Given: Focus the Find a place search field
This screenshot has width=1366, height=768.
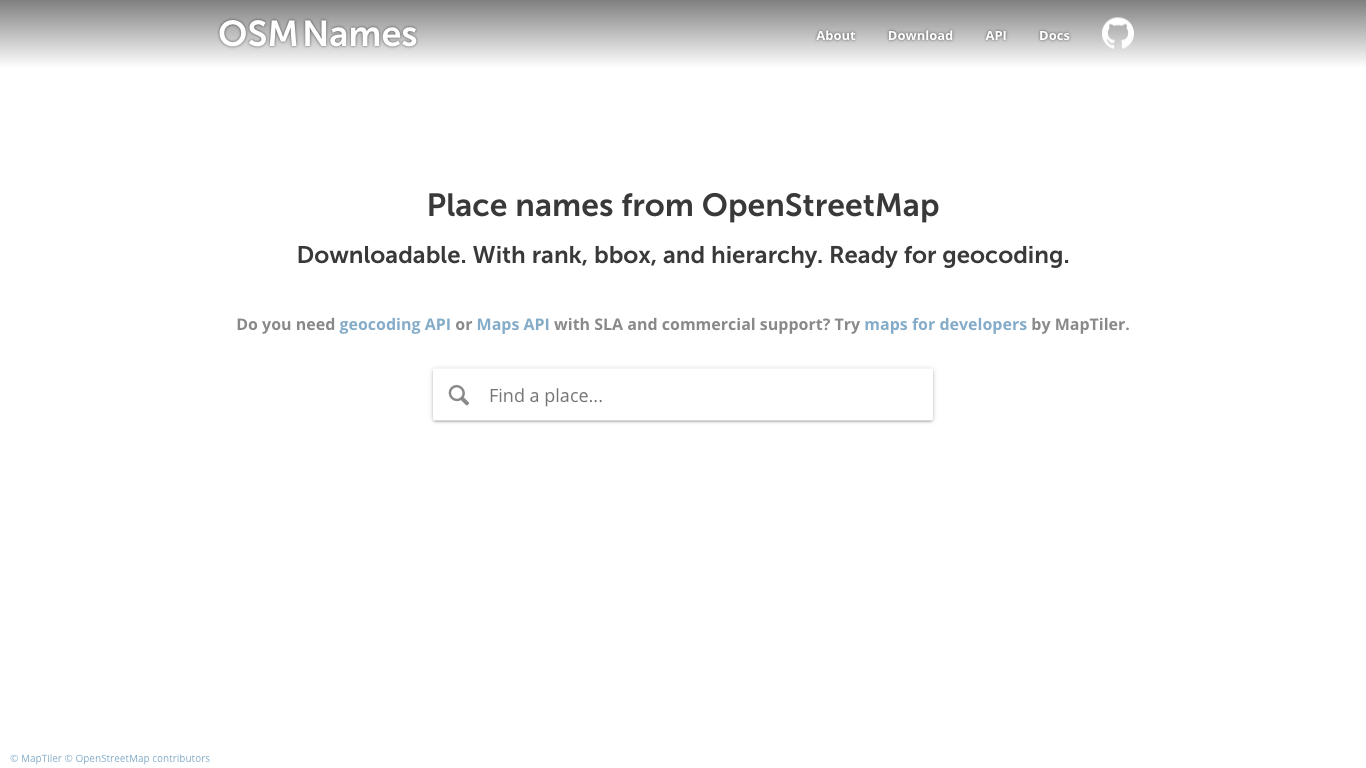Looking at the screenshot, I should tap(683, 395).
